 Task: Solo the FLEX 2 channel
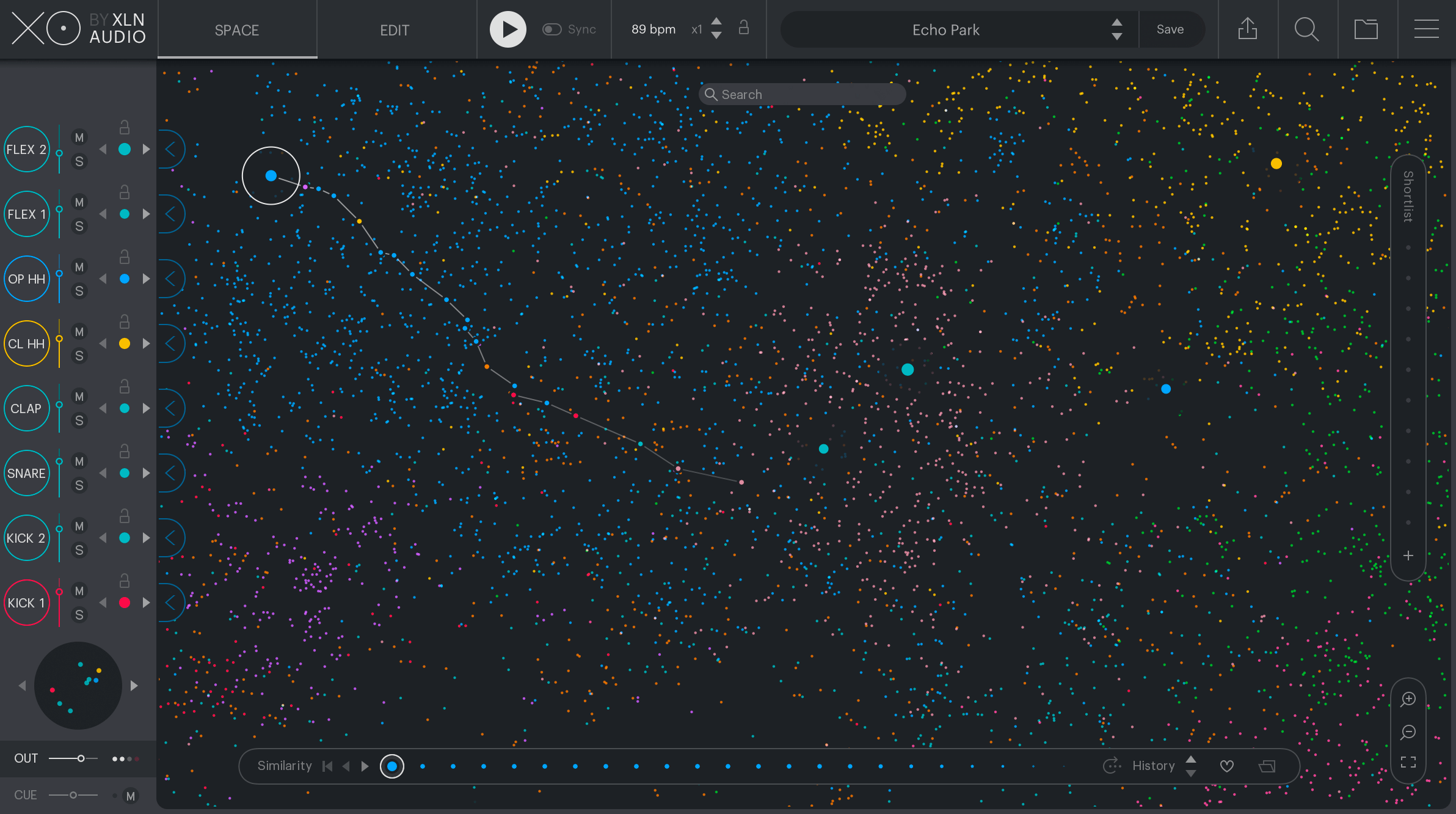(79, 161)
